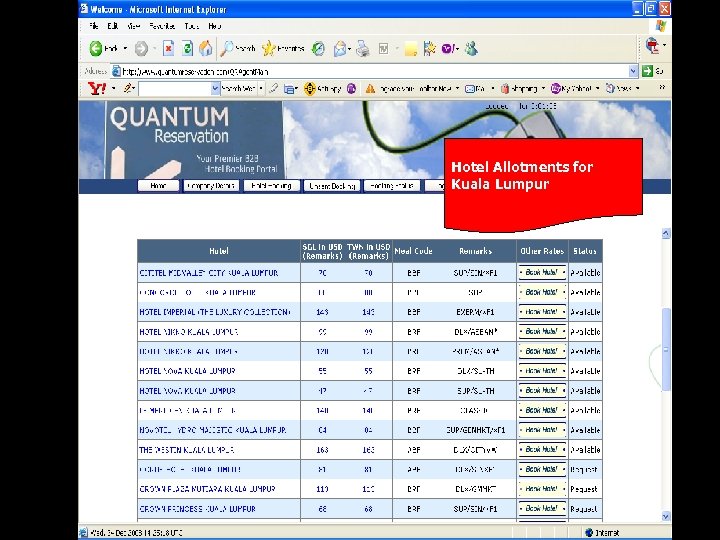Open the Search magnifier toolbar button

click(x=238, y=48)
